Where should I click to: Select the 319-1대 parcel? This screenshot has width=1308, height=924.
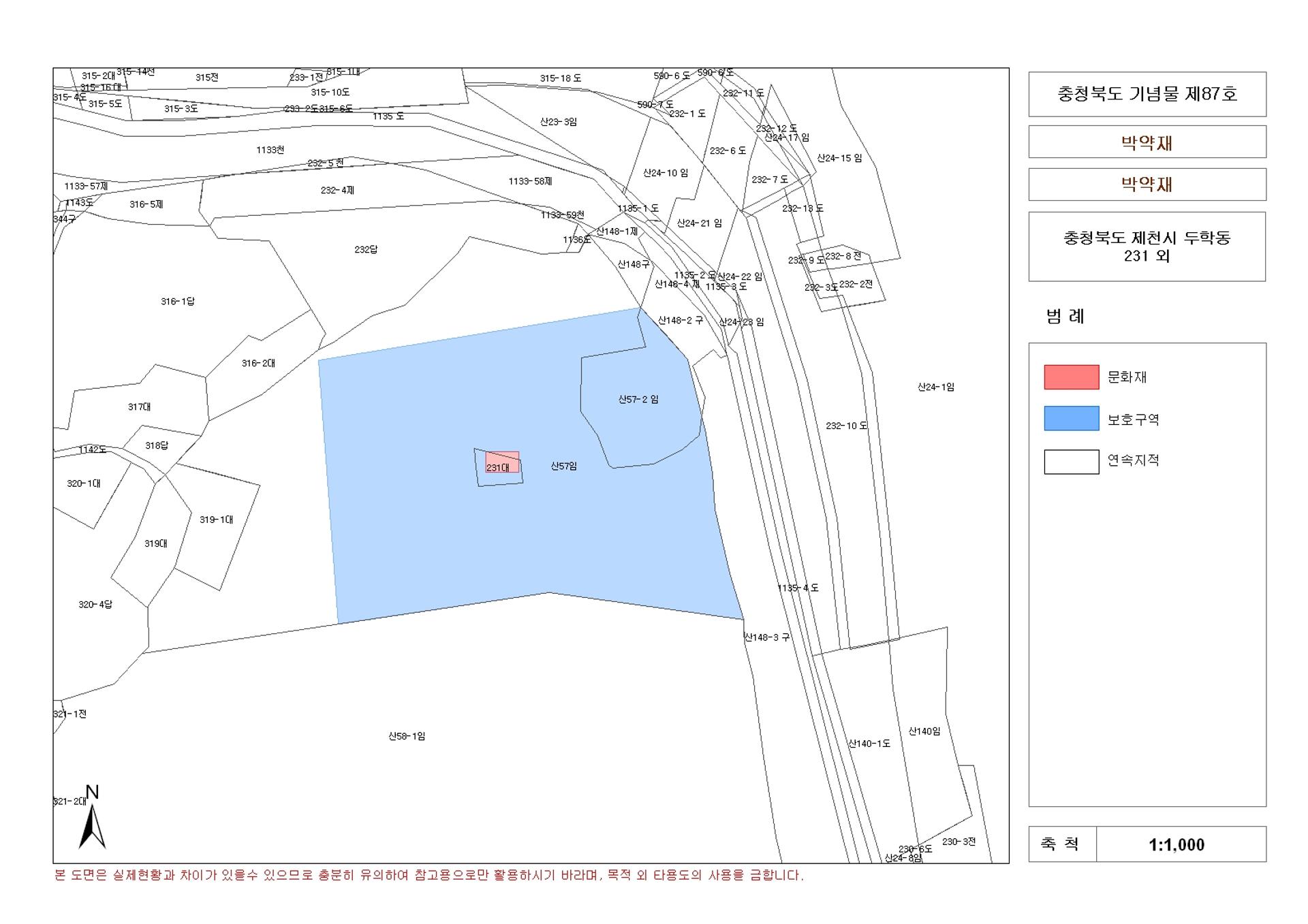(217, 524)
